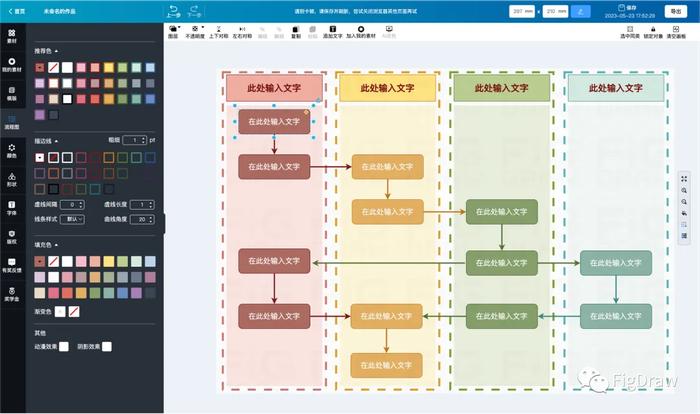700x414 pixels.
Task: Click the 加入我的素材 icon
Action: coord(361,29)
